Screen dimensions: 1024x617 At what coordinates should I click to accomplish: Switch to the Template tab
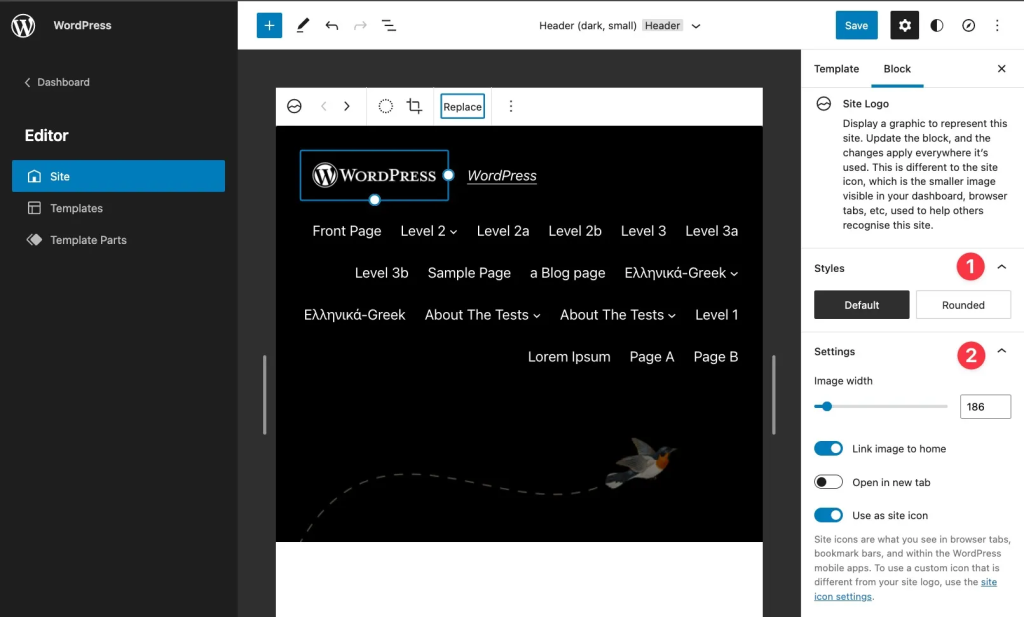coord(836,69)
